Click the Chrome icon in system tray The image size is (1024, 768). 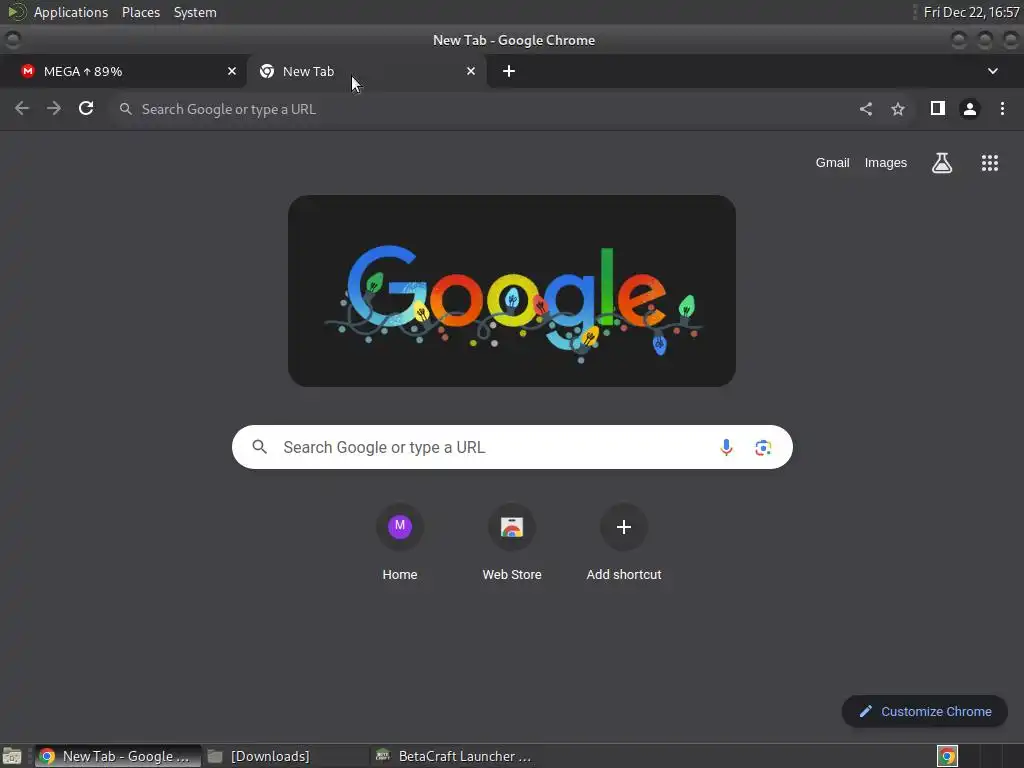[x=947, y=756]
